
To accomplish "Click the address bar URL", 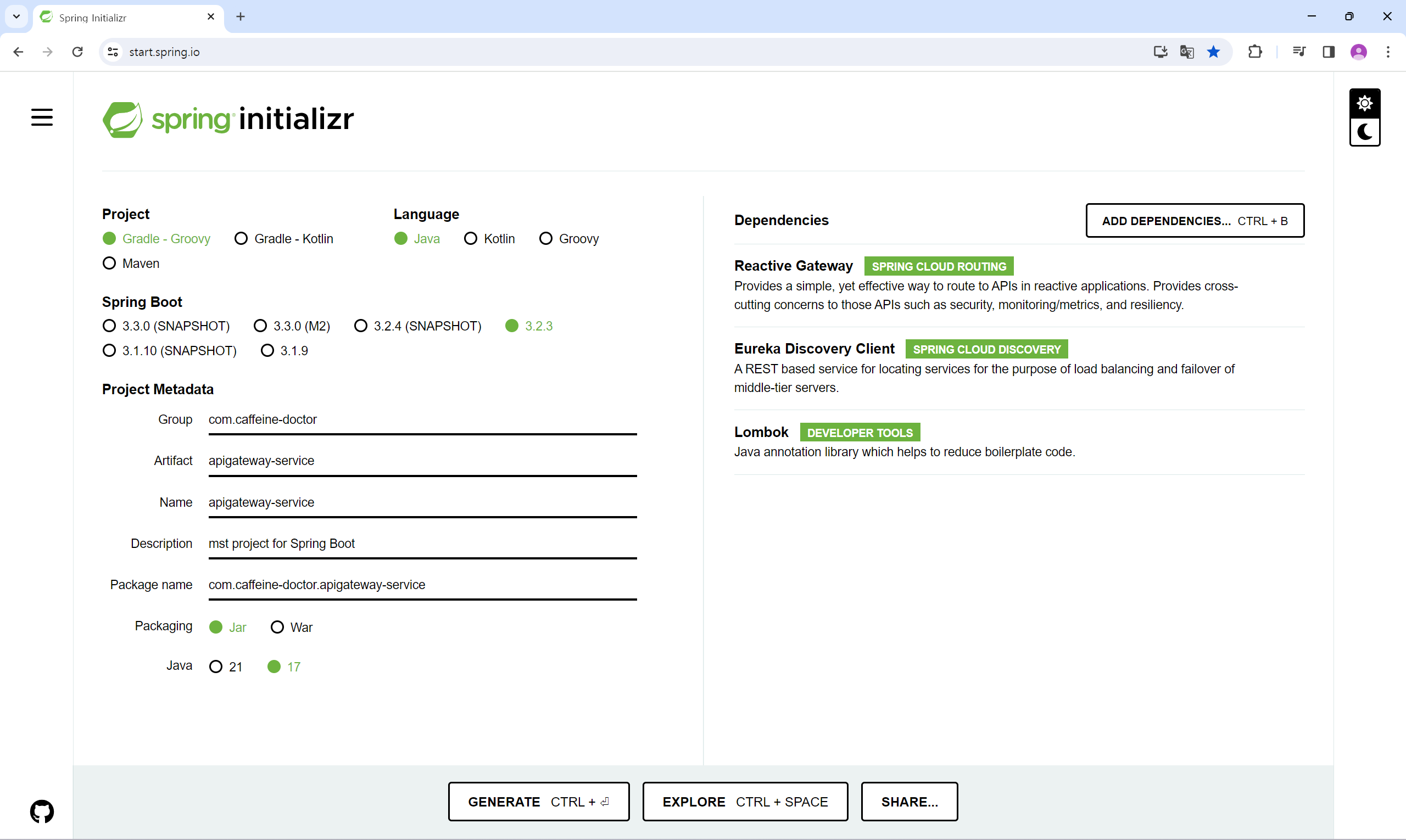I will tap(164, 52).
